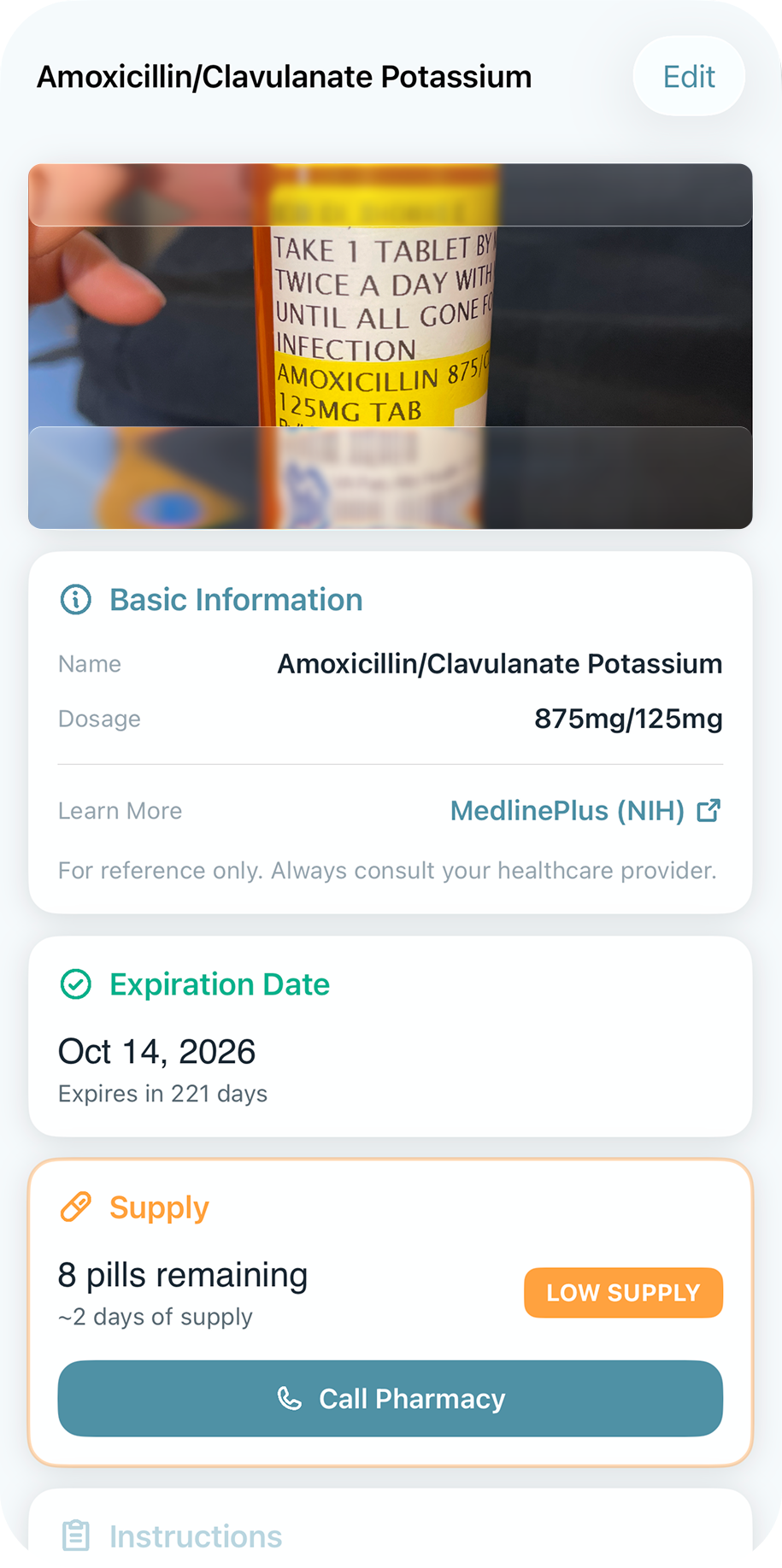782x1568 pixels.
Task: Select the Instructions section heading
Action: [196, 1536]
